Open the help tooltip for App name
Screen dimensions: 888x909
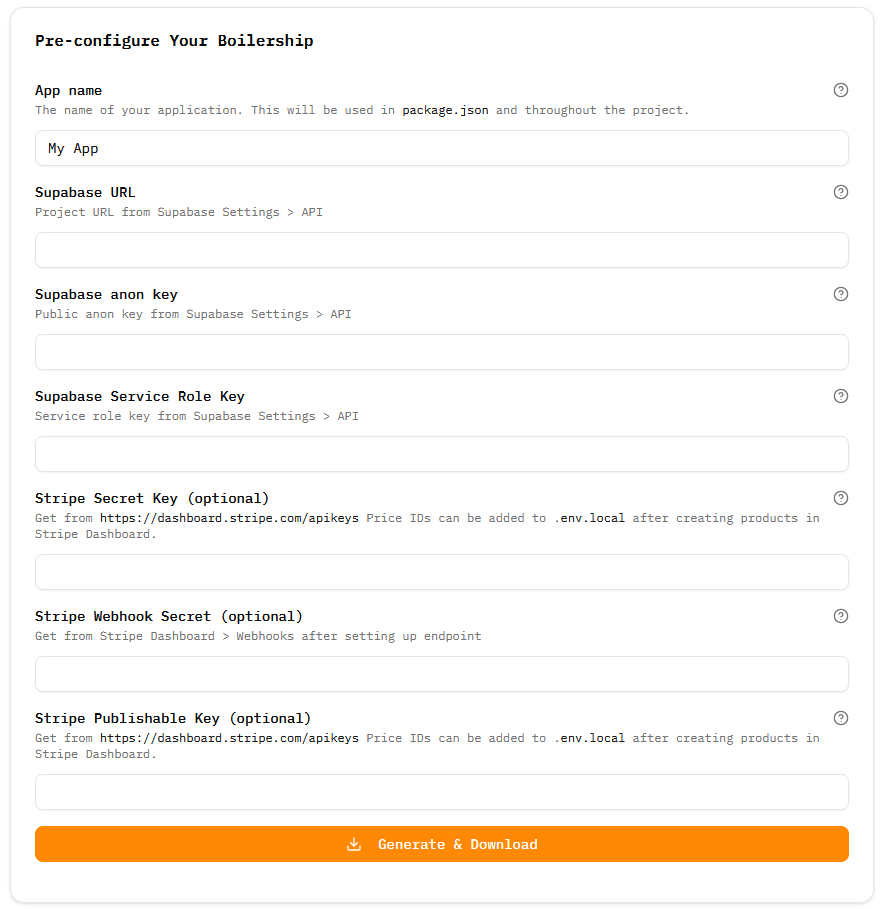pyautogui.click(x=840, y=90)
